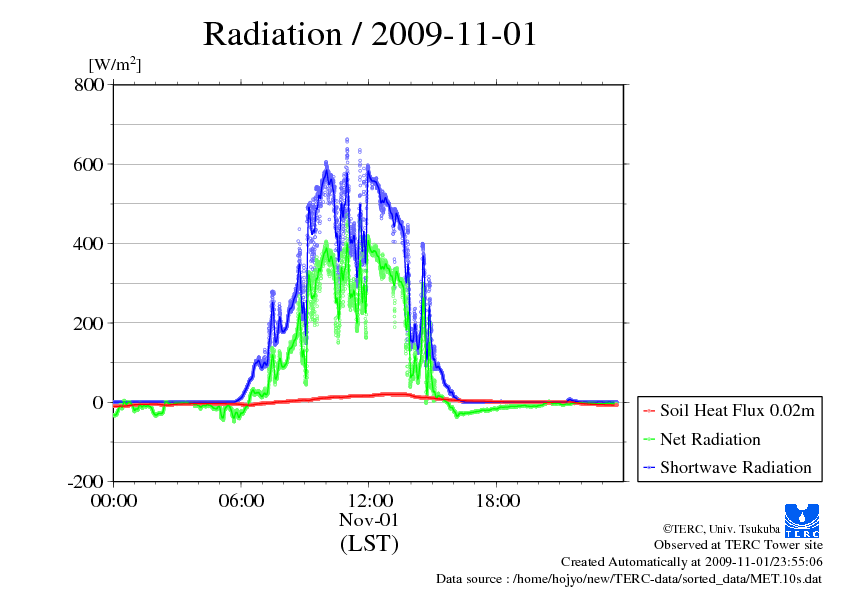Click the '-200' y-axis value

tap(85, 482)
